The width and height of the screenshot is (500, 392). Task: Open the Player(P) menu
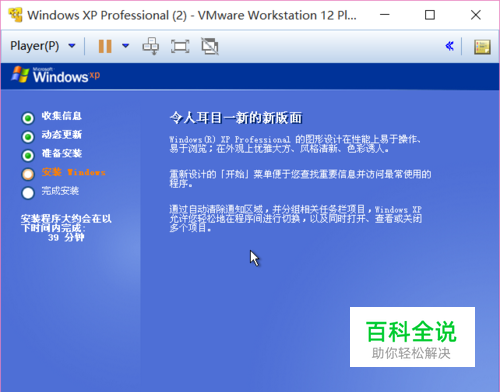pos(35,46)
